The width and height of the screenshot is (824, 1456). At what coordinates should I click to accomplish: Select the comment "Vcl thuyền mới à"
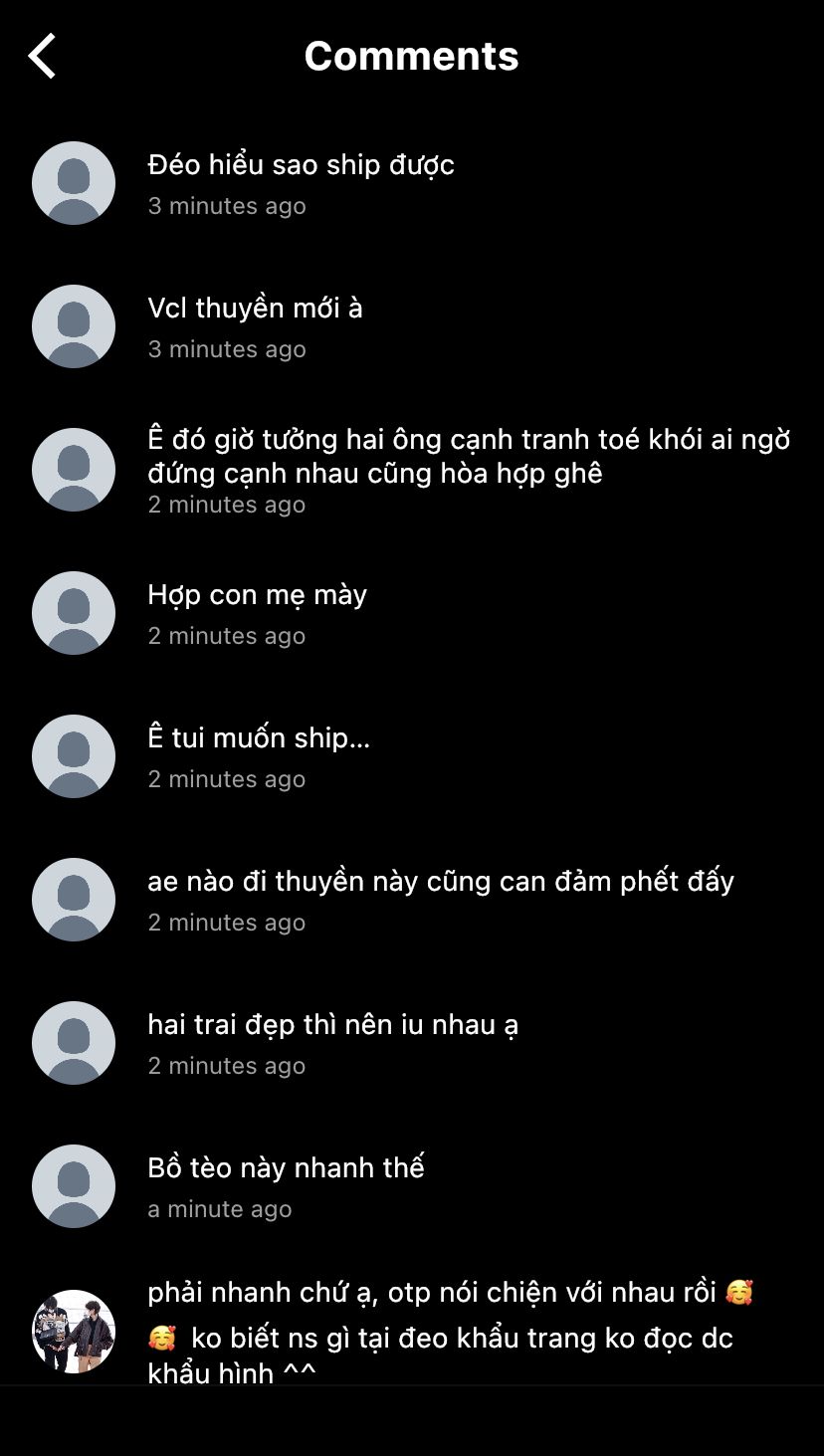(x=255, y=309)
